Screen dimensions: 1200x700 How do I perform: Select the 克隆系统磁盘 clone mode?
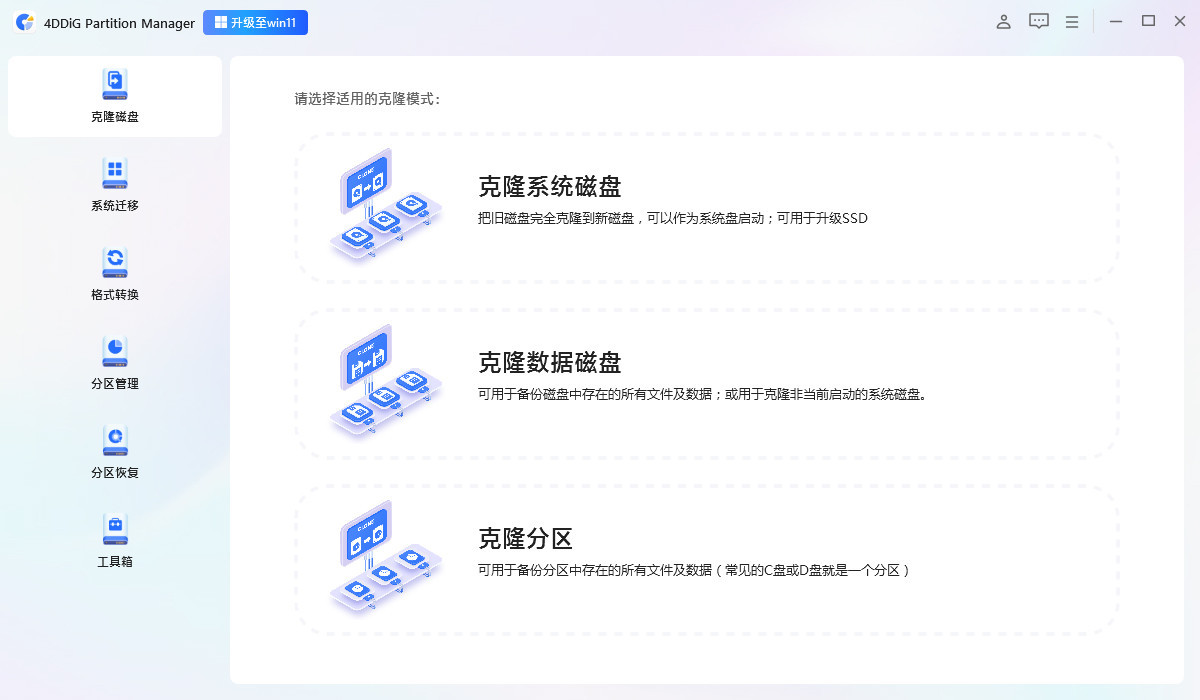(707, 207)
